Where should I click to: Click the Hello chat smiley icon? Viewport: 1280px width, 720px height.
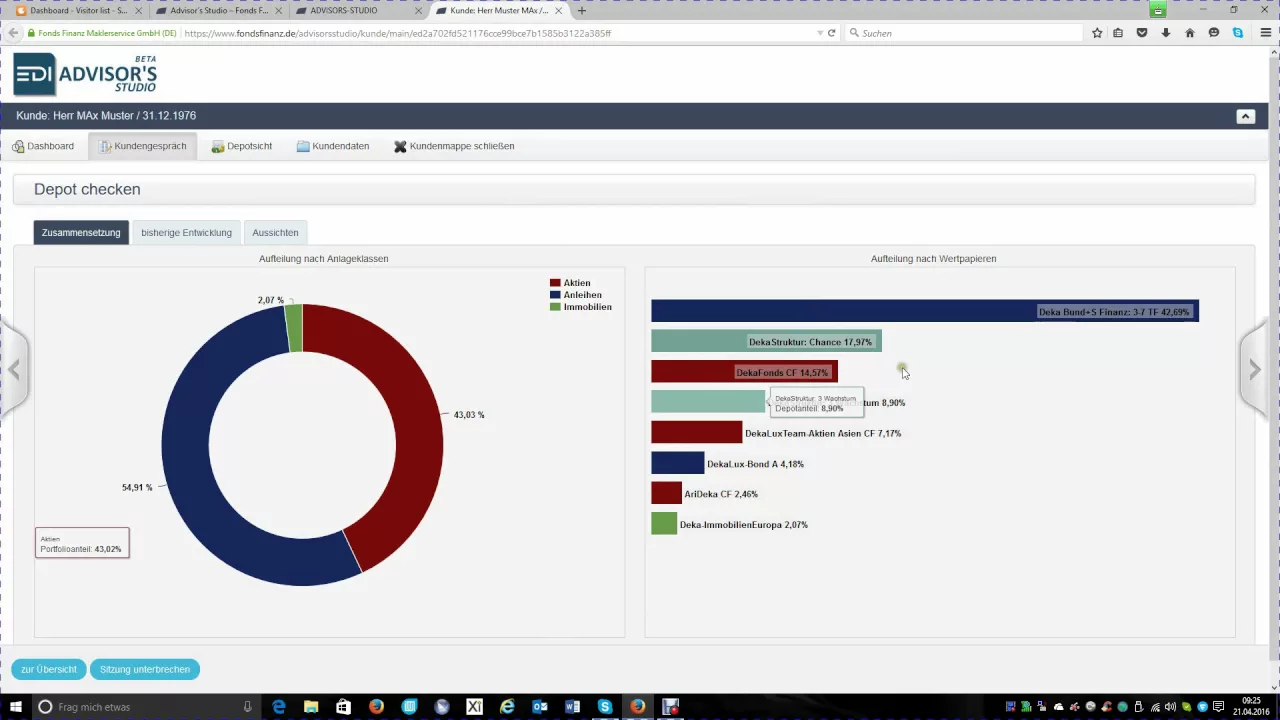pyautogui.click(x=1214, y=33)
